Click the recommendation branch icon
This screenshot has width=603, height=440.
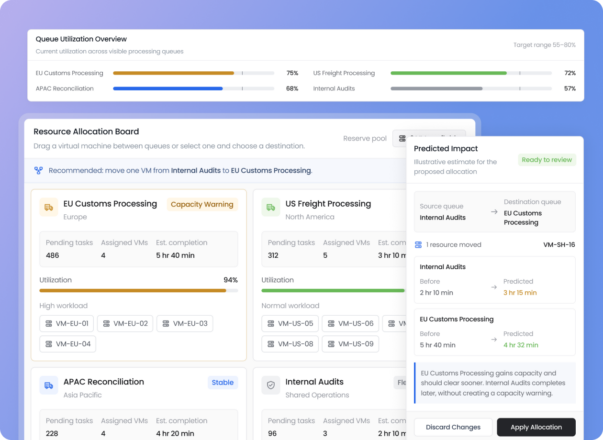[38, 170]
